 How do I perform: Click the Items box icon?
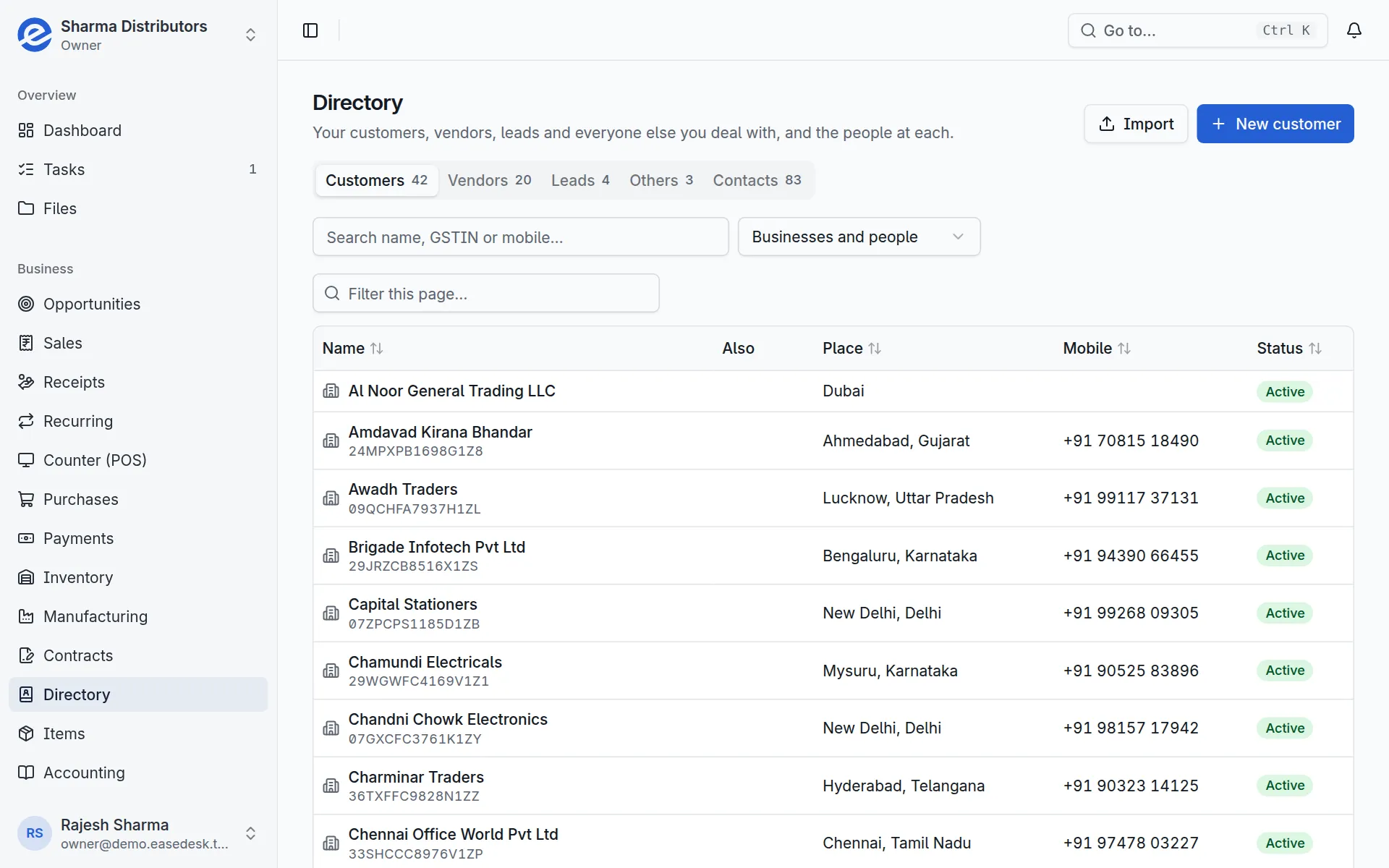(26, 733)
